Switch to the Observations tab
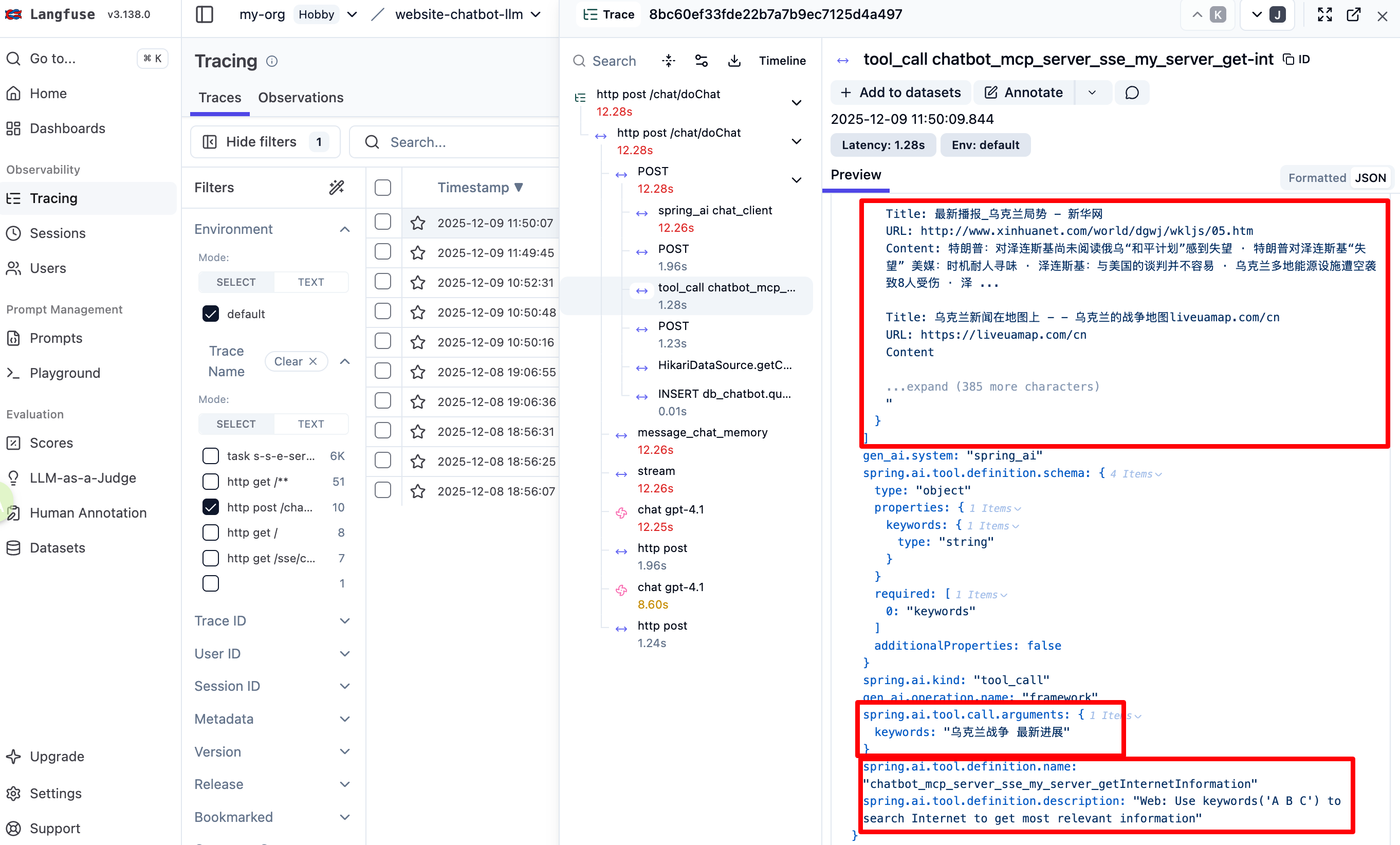Viewport: 1400px width, 845px height. [300, 97]
